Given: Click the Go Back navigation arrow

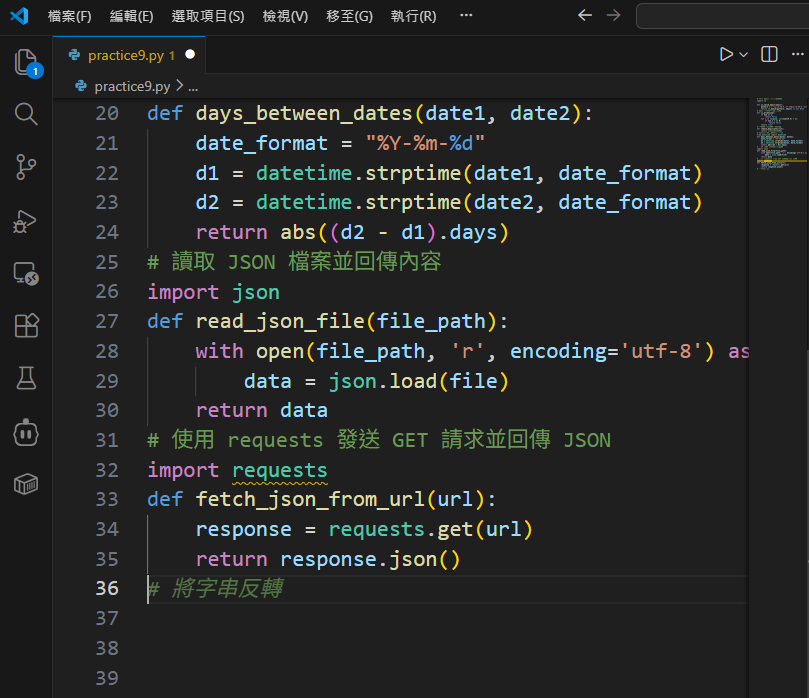Looking at the screenshot, I should (x=585, y=16).
